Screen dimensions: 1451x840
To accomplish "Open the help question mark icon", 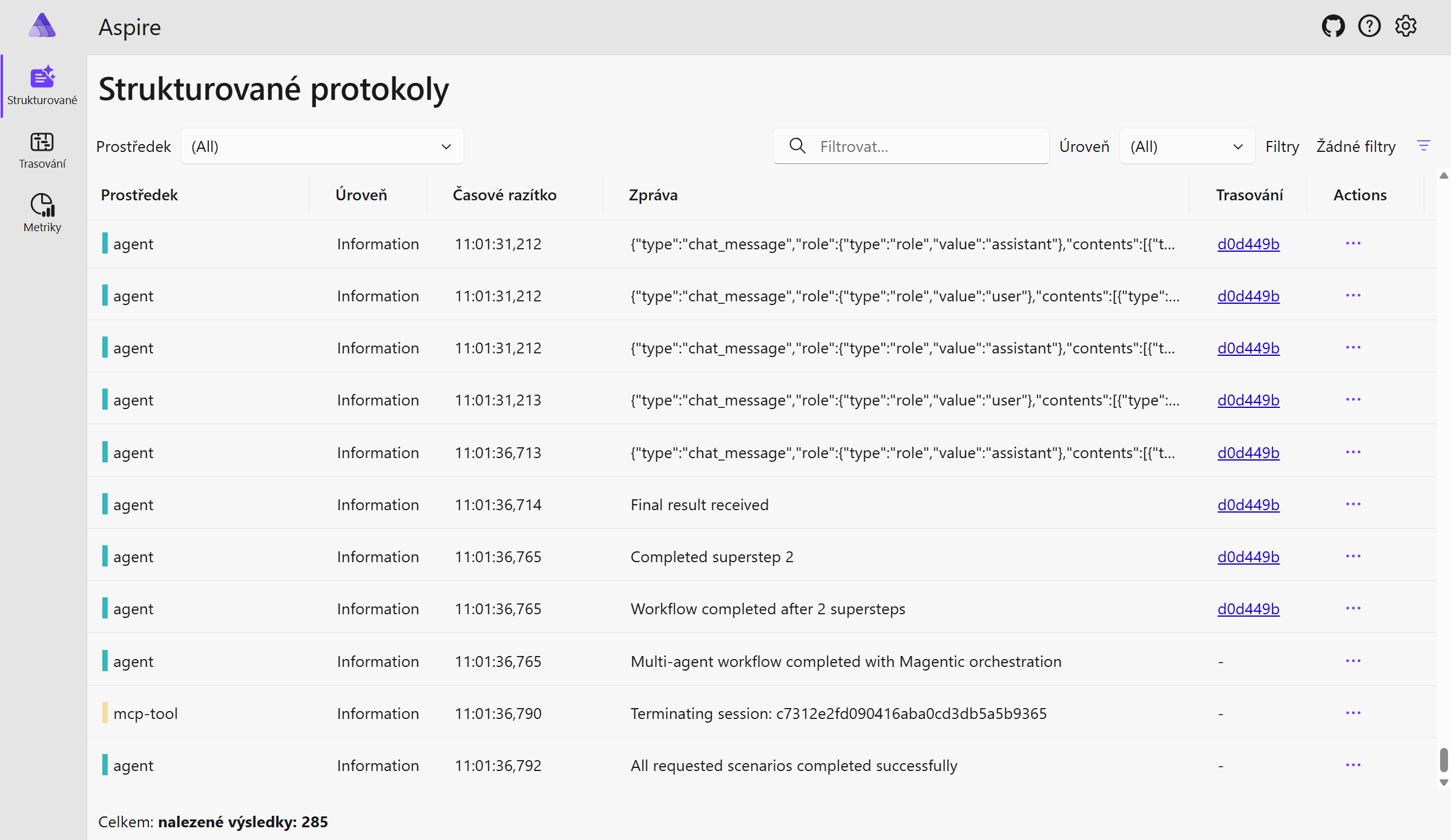I will pyautogui.click(x=1369, y=26).
